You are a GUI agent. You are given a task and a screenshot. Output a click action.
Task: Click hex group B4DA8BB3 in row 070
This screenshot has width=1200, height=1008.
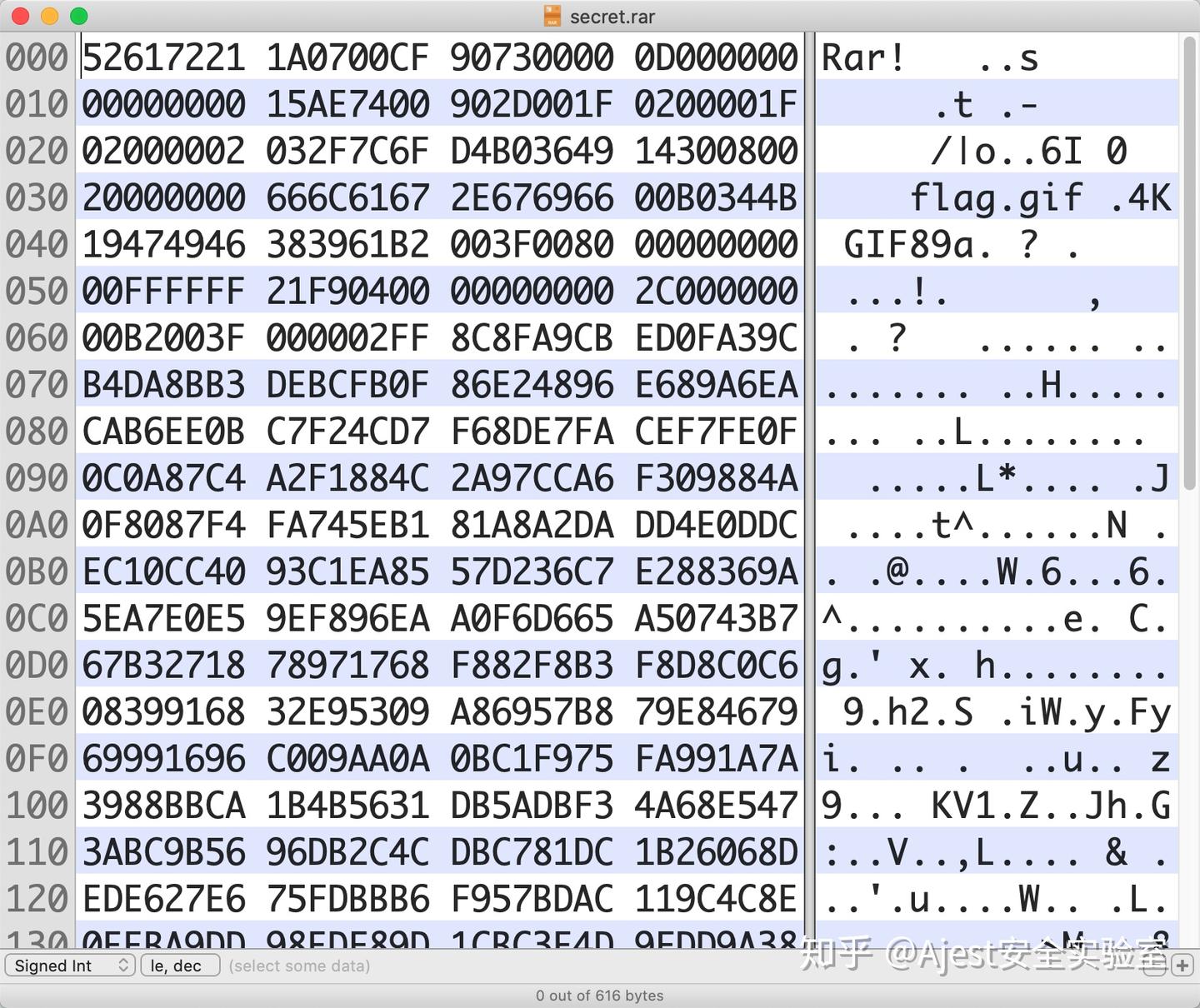coord(163,384)
